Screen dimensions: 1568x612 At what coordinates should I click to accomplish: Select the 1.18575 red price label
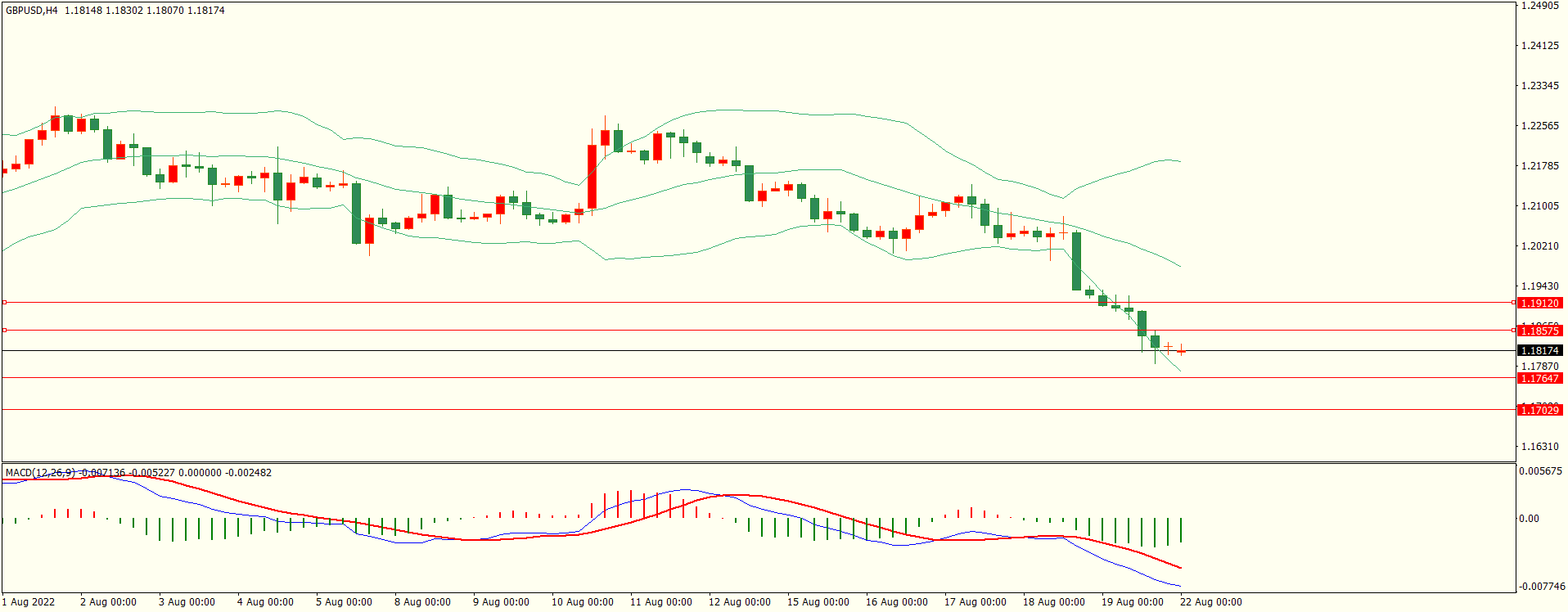1539,331
